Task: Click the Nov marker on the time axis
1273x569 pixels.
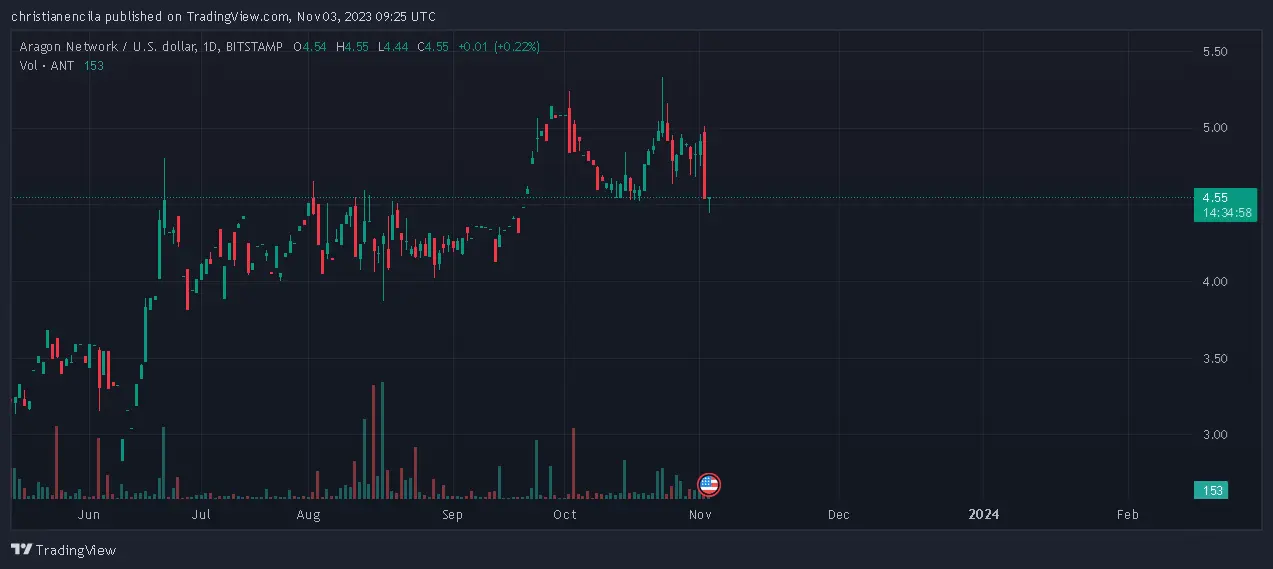Action: pos(700,514)
